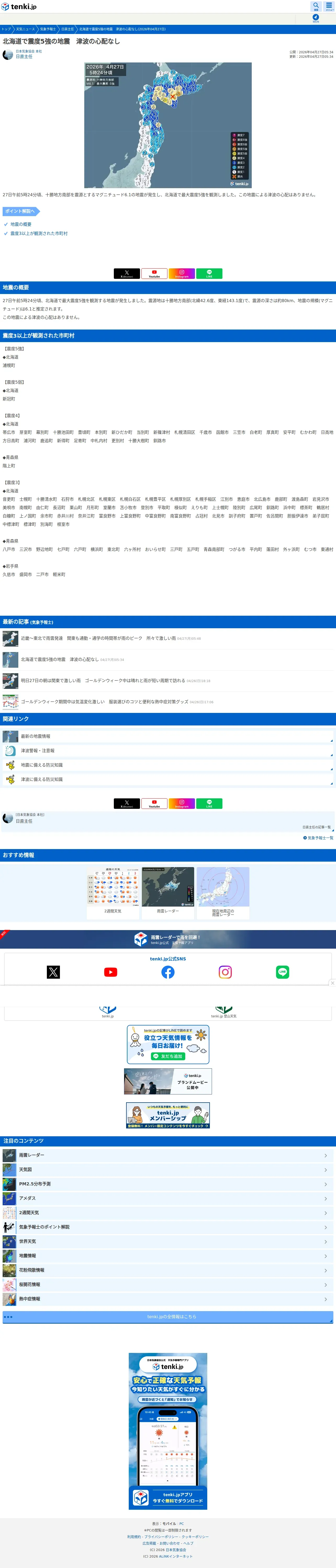Open Instagram icon in tenki.jp公式SNS section

(225, 972)
